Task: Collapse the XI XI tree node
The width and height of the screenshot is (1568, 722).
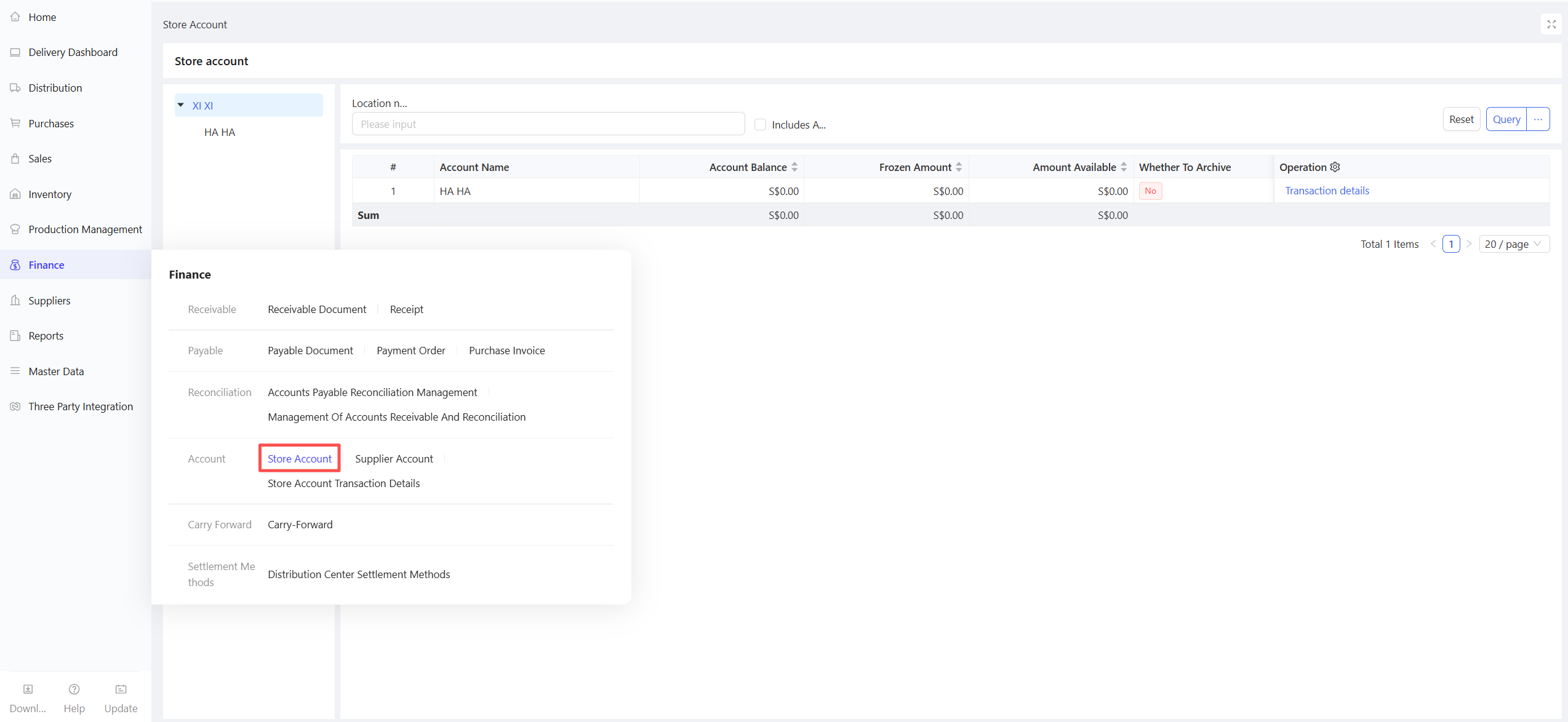Action: [181, 105]
